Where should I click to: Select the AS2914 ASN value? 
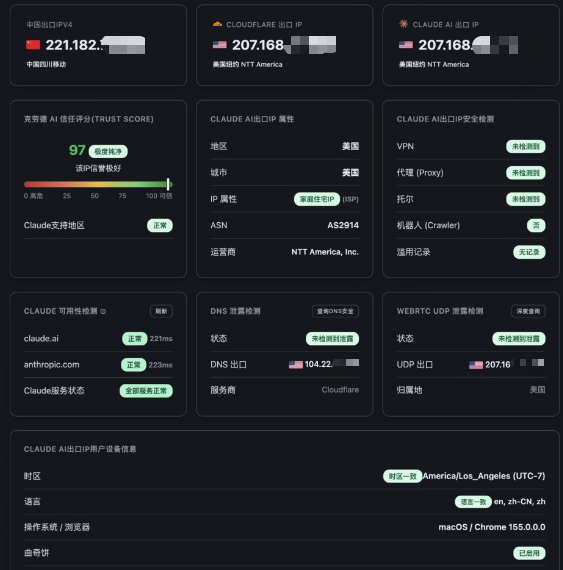tap(343, 225)
